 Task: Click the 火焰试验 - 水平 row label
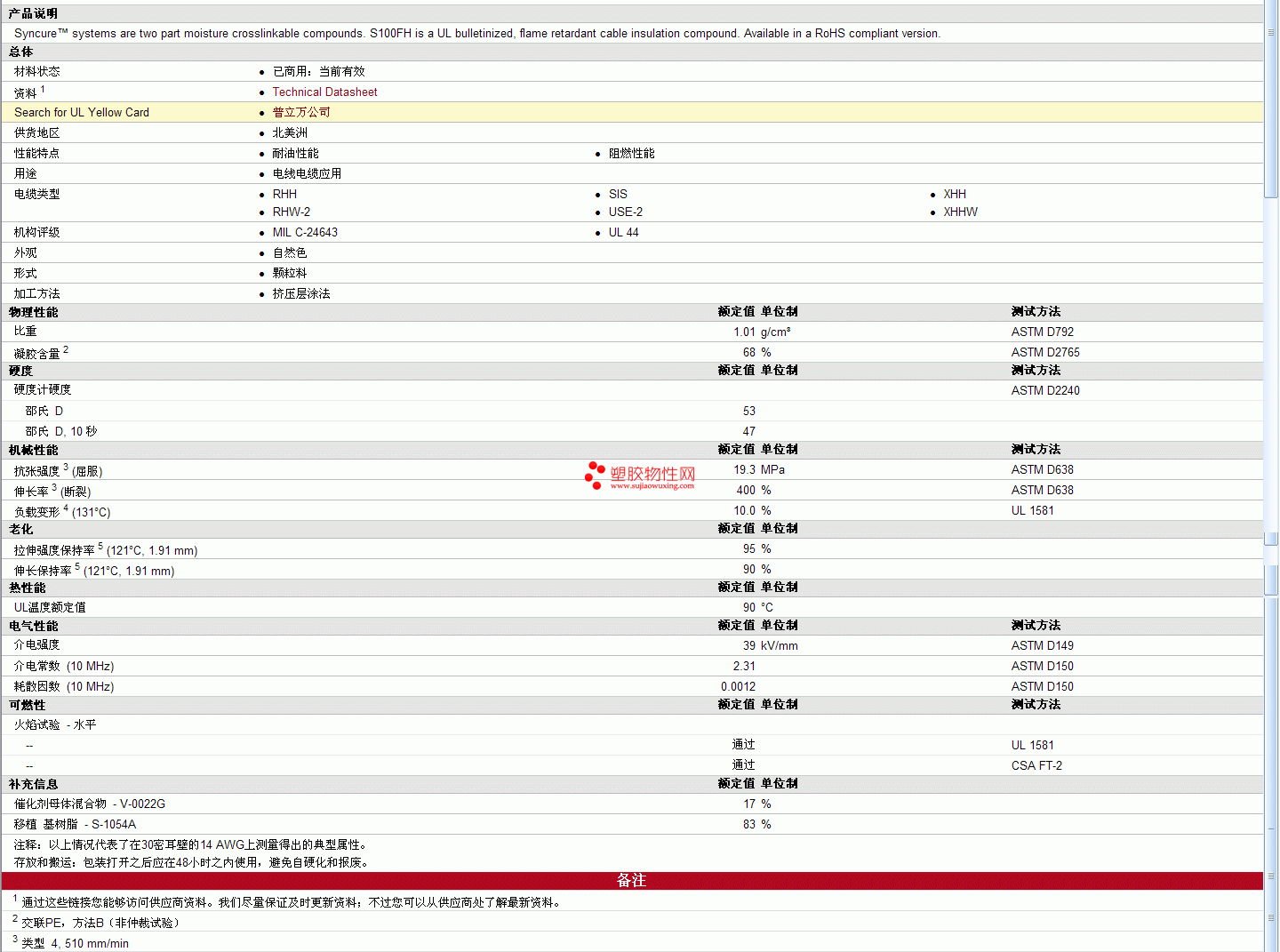tap(55, 724)
